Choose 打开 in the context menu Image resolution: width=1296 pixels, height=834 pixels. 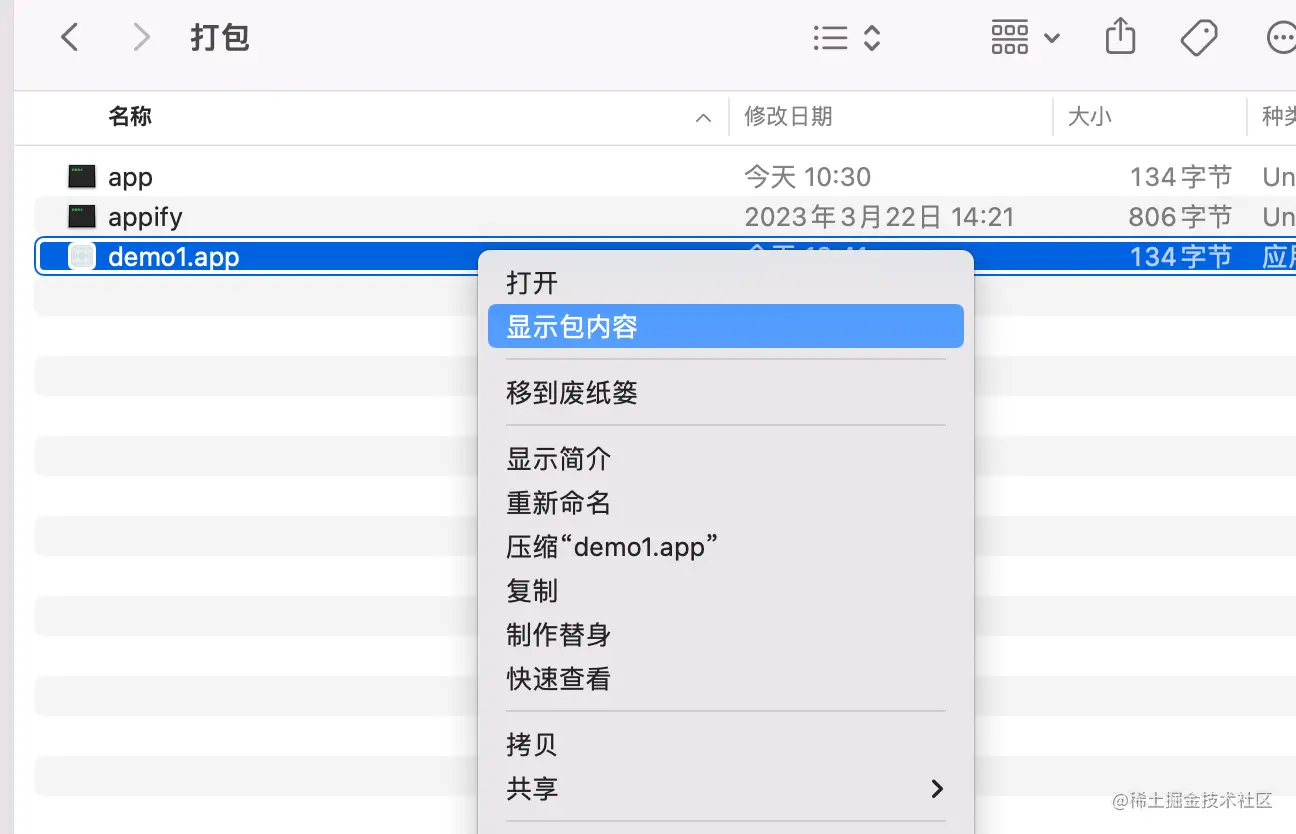pyautogui.click(x=726, y=283)
